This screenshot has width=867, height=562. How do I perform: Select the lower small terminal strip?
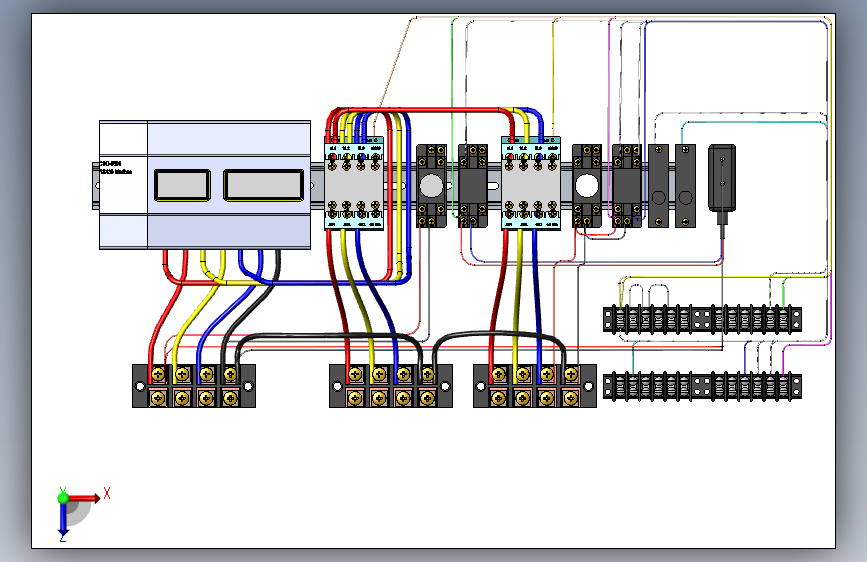coord(702,386)
